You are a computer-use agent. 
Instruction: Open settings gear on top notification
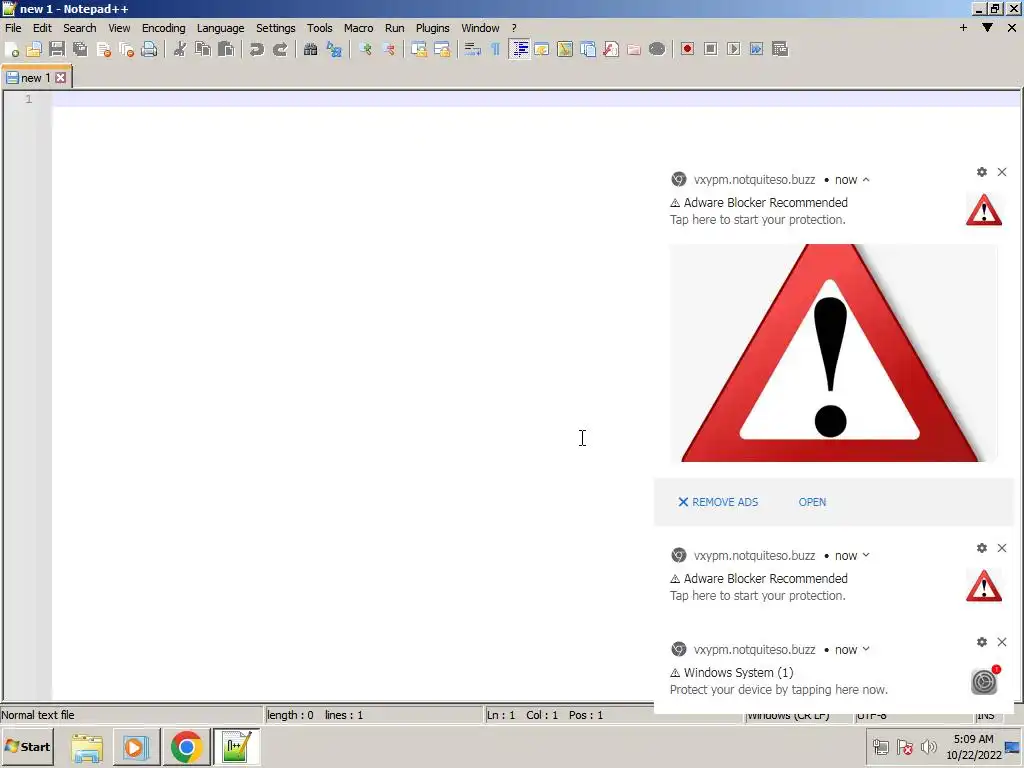pos(982,172)
